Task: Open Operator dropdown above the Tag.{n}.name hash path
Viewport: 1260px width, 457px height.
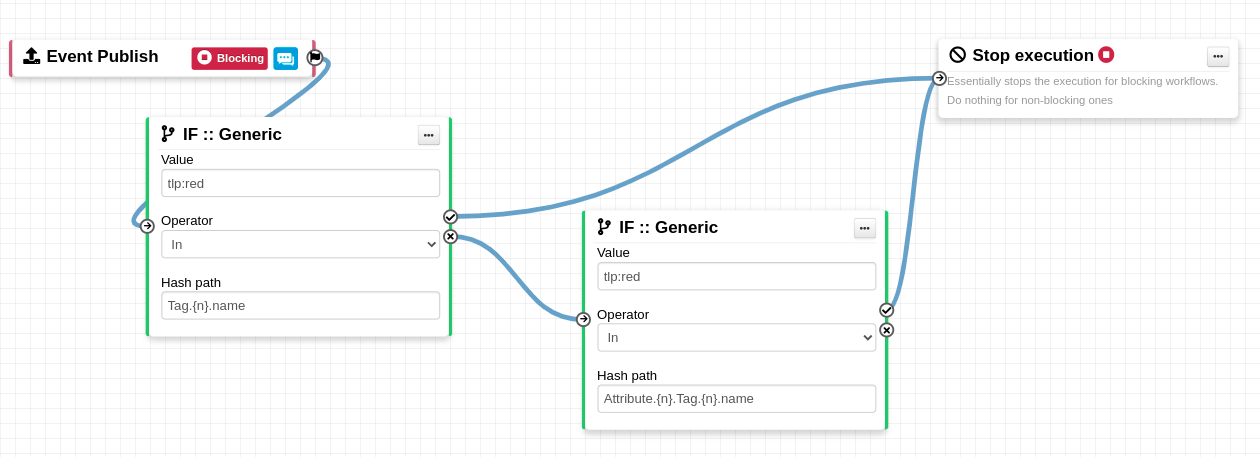Action: [300, 244]
